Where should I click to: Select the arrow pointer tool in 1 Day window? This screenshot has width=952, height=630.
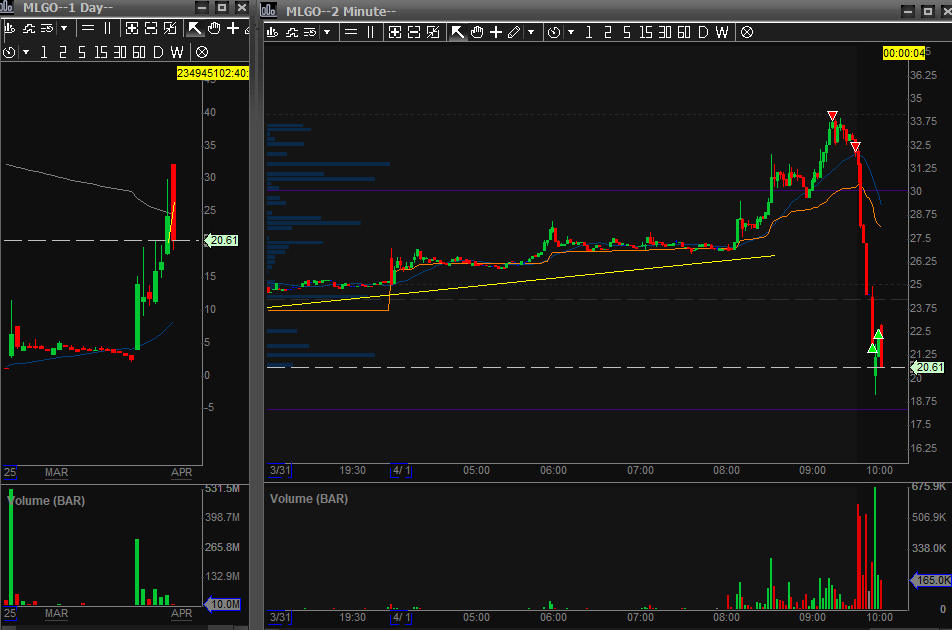[x=194, y=28]
